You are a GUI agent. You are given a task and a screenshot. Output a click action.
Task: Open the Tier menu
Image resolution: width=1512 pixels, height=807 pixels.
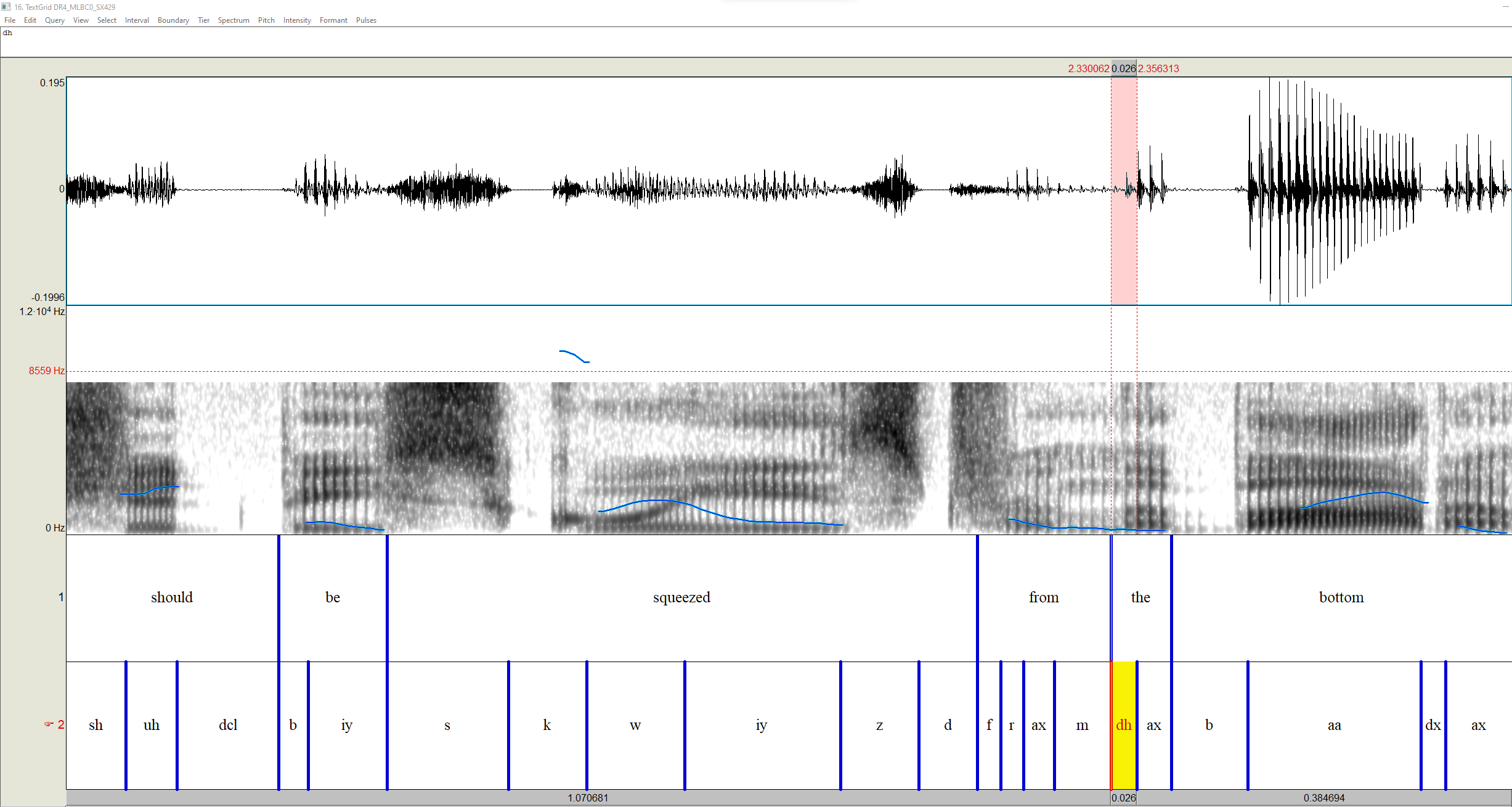(x=203, y=20)
